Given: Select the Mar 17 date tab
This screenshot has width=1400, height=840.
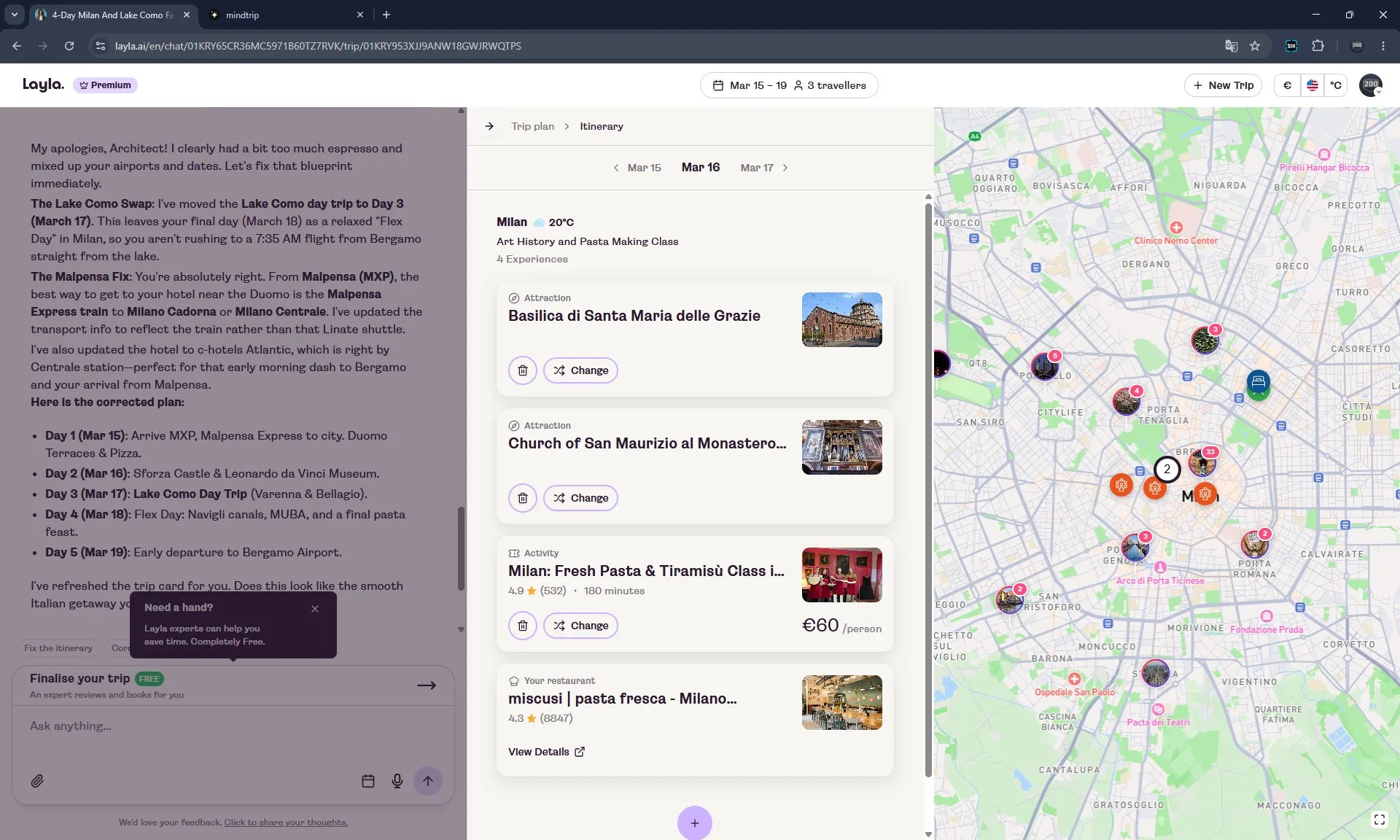Looking at the screenshot, I should pos(756,168).
